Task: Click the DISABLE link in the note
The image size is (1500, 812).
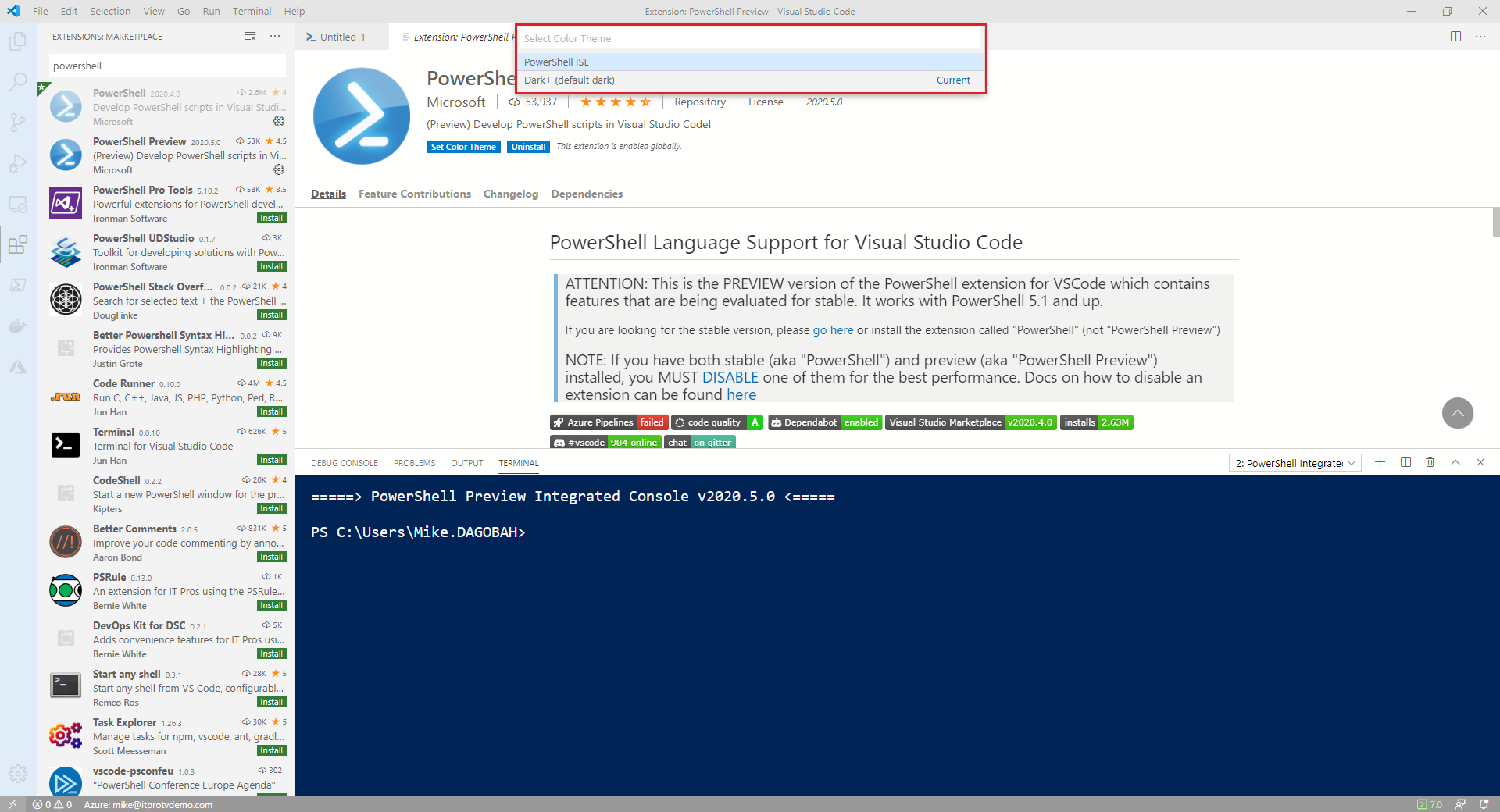Action: 730,377
